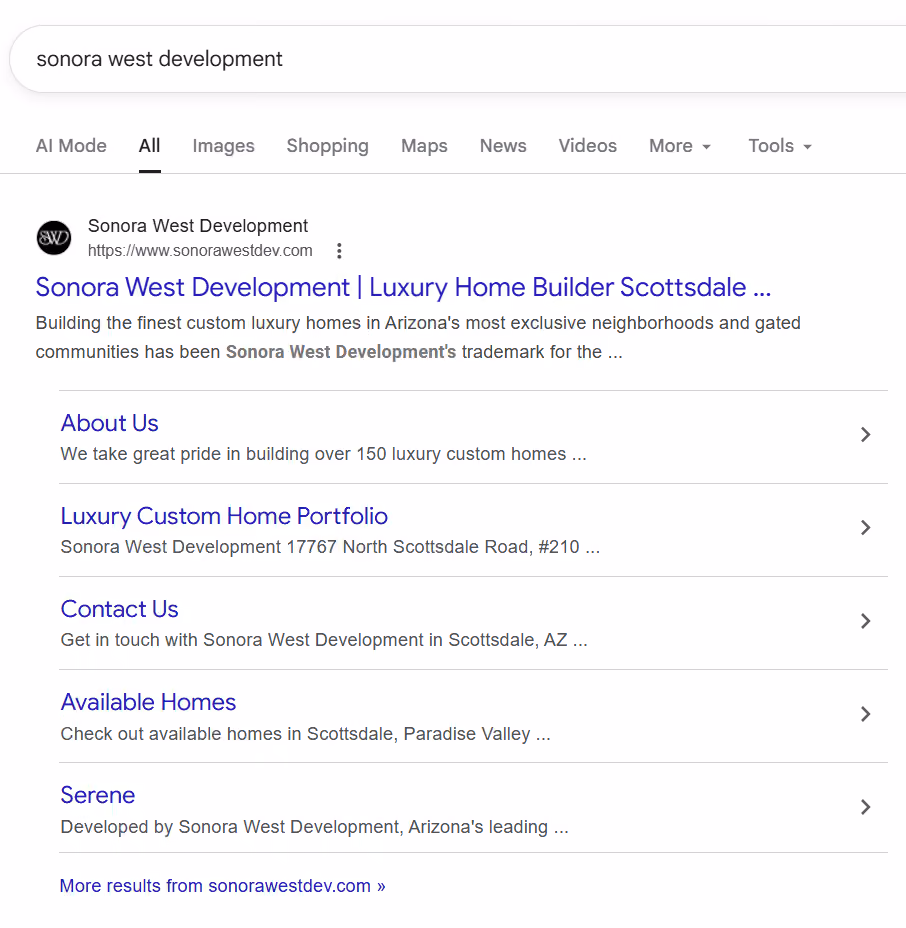Open the Contact Us sitelink
The height and width of the screenshot is (928, 906).
click(120, 609)
